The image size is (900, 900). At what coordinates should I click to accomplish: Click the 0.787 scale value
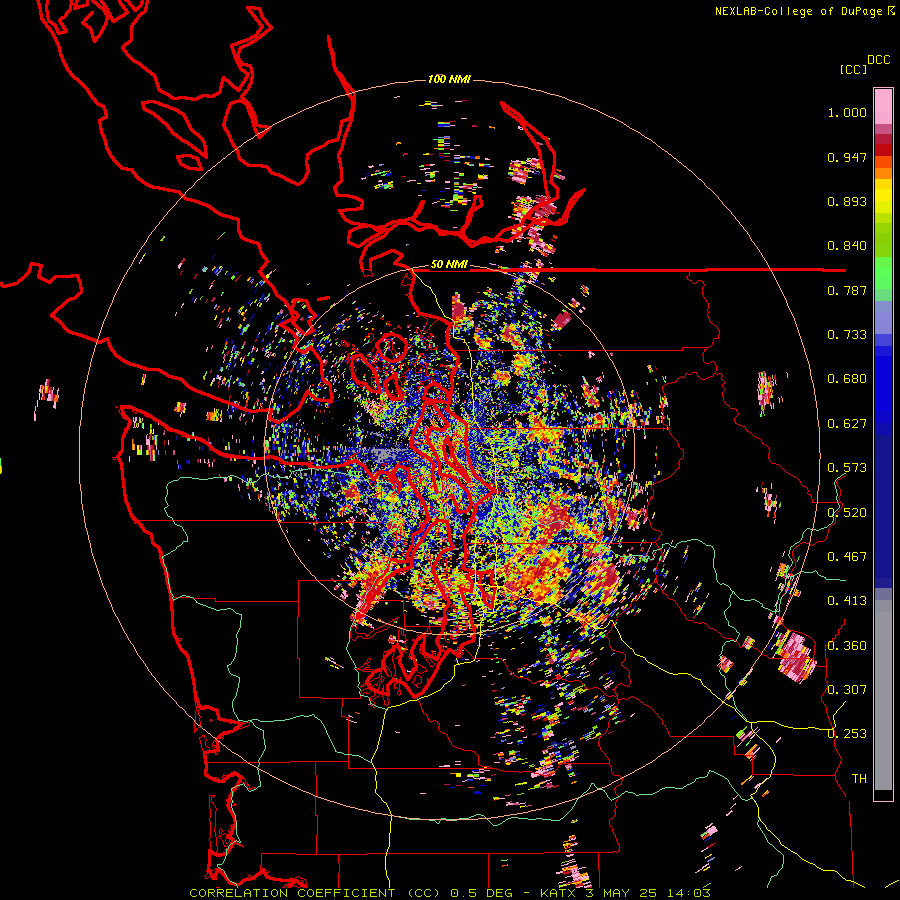tap(847, 290)
